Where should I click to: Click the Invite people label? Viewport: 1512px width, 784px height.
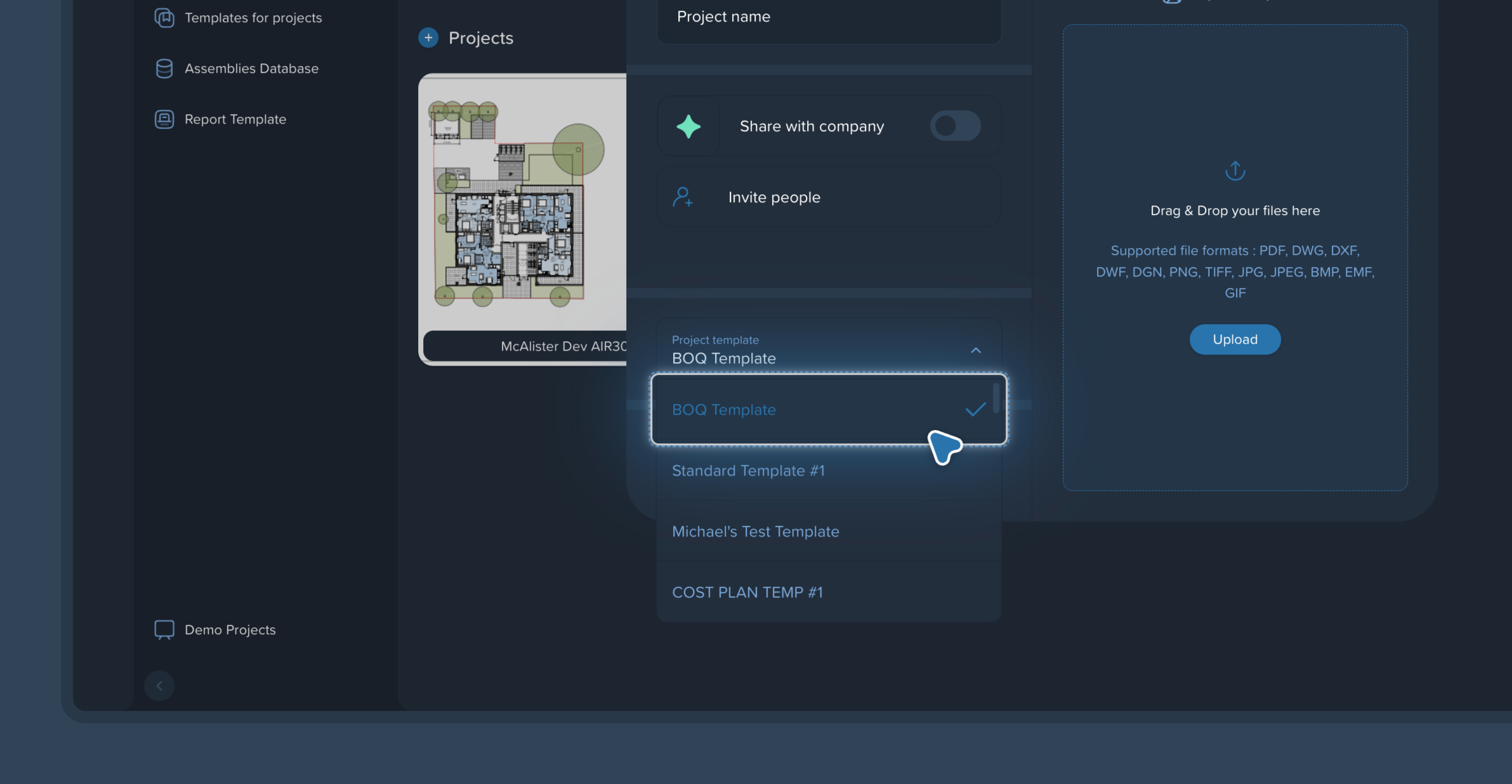click(x=774, y=197)
